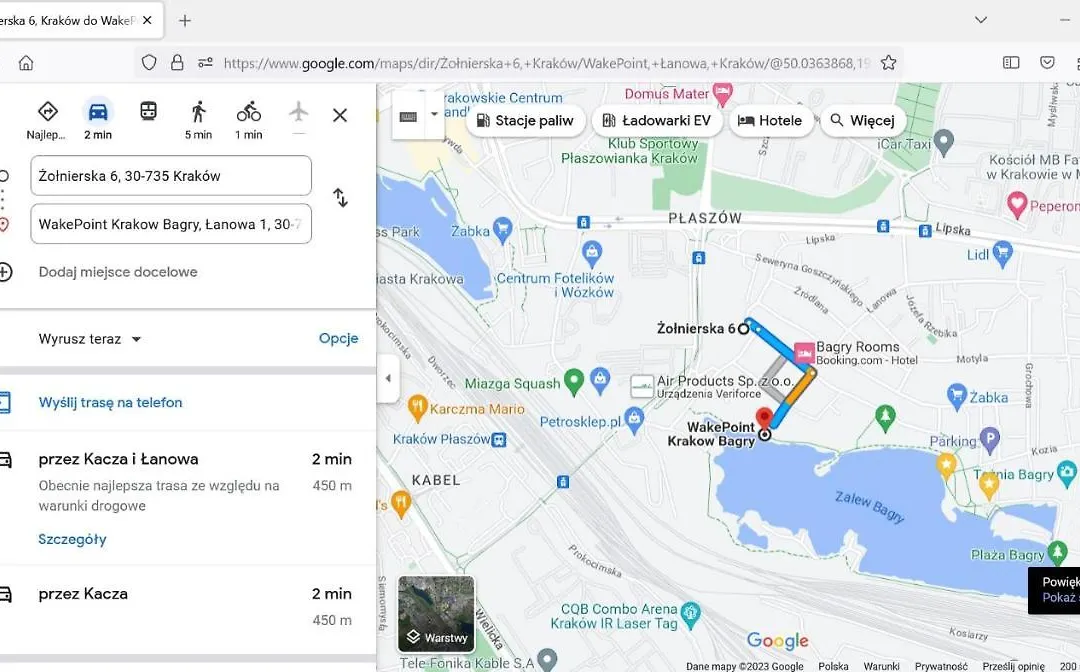Open keyboard input tool dropdown arrow
This screenshot has width=1080, height=672.
(434, 114)
